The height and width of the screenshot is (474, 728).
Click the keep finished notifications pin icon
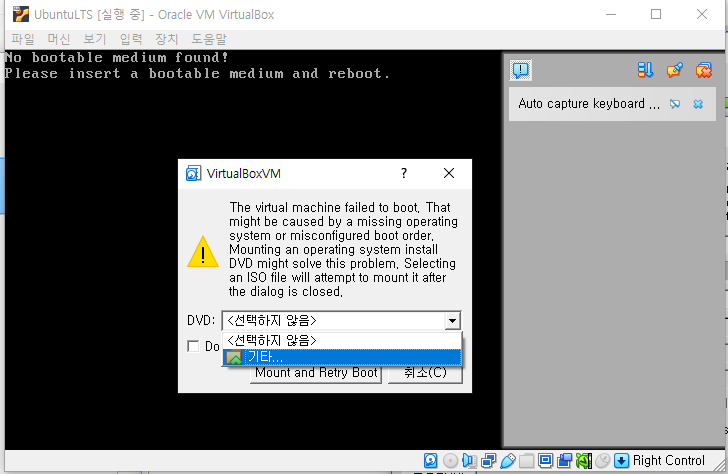coord(675,70)
